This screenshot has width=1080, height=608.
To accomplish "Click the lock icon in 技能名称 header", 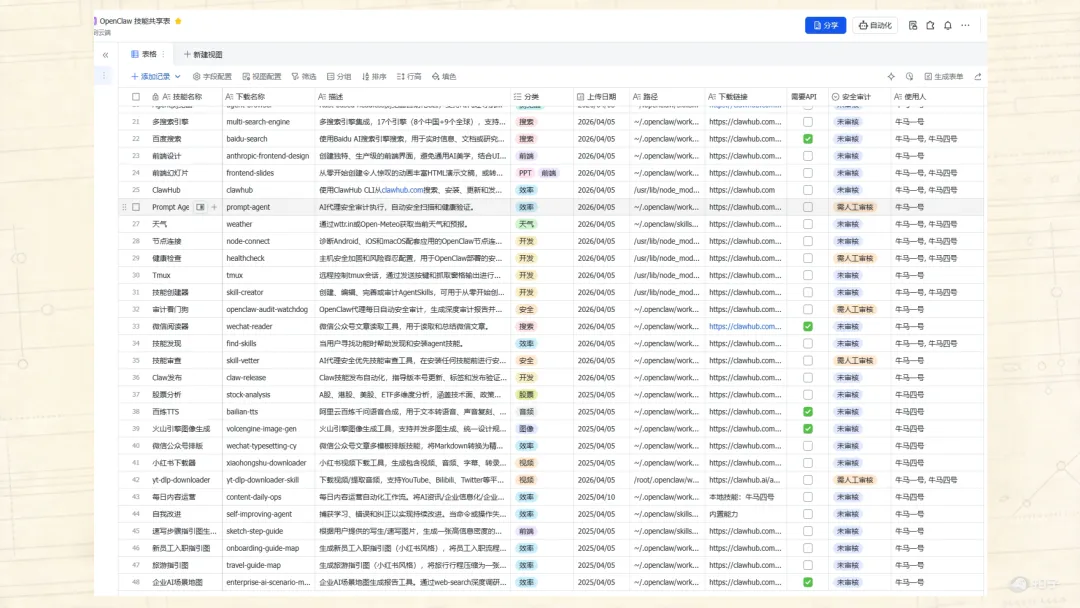I will pyautogui.click(x=156, y=97).
